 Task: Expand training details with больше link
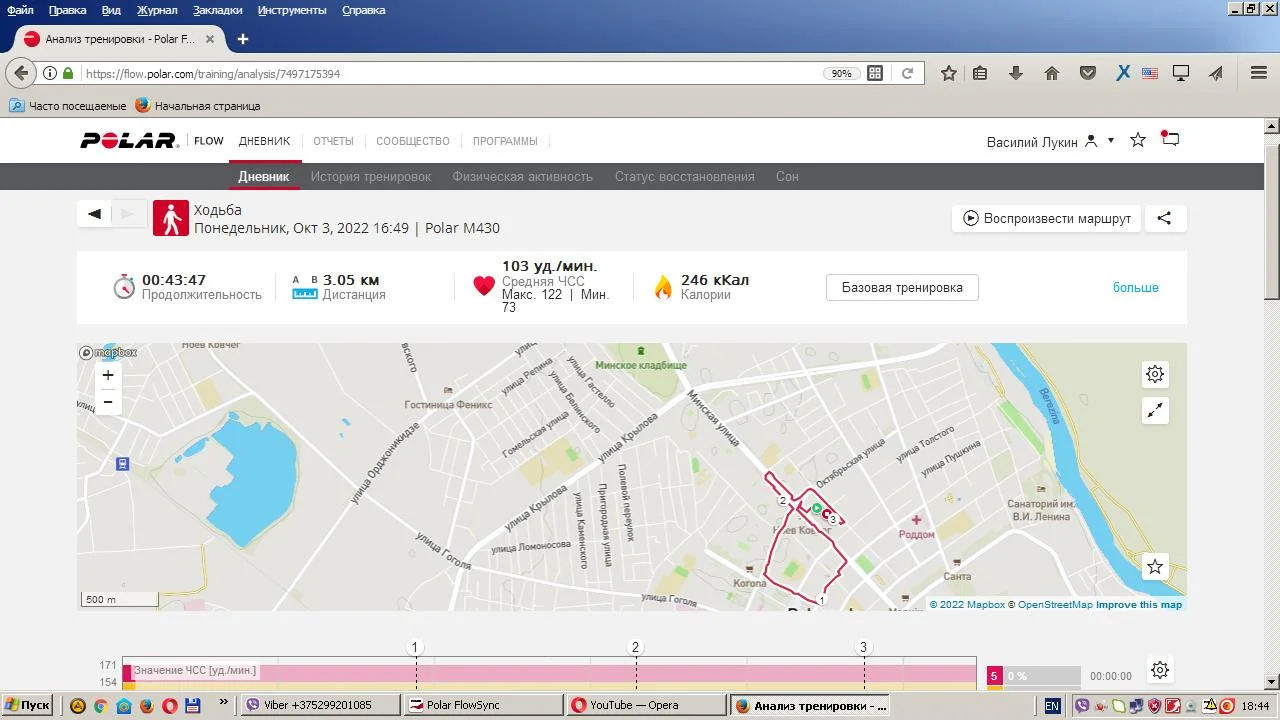1135,288
